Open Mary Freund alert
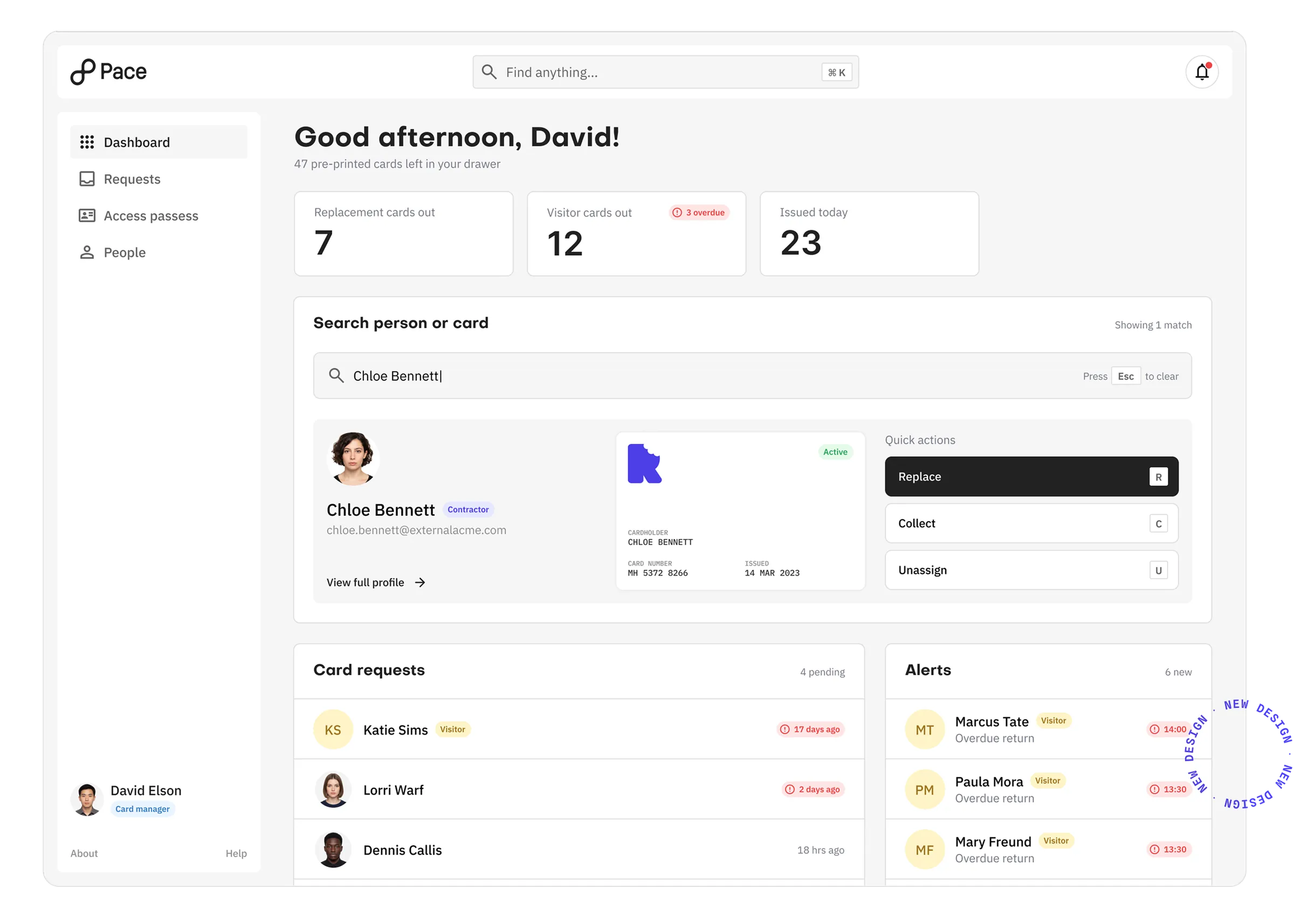The image size is (1294, 924). (x=1048, y=850)
